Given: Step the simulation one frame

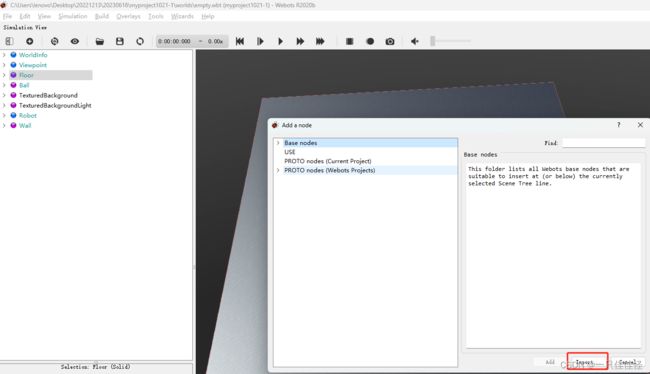Looking at the screenshot, I should click(x=260, y=41).
